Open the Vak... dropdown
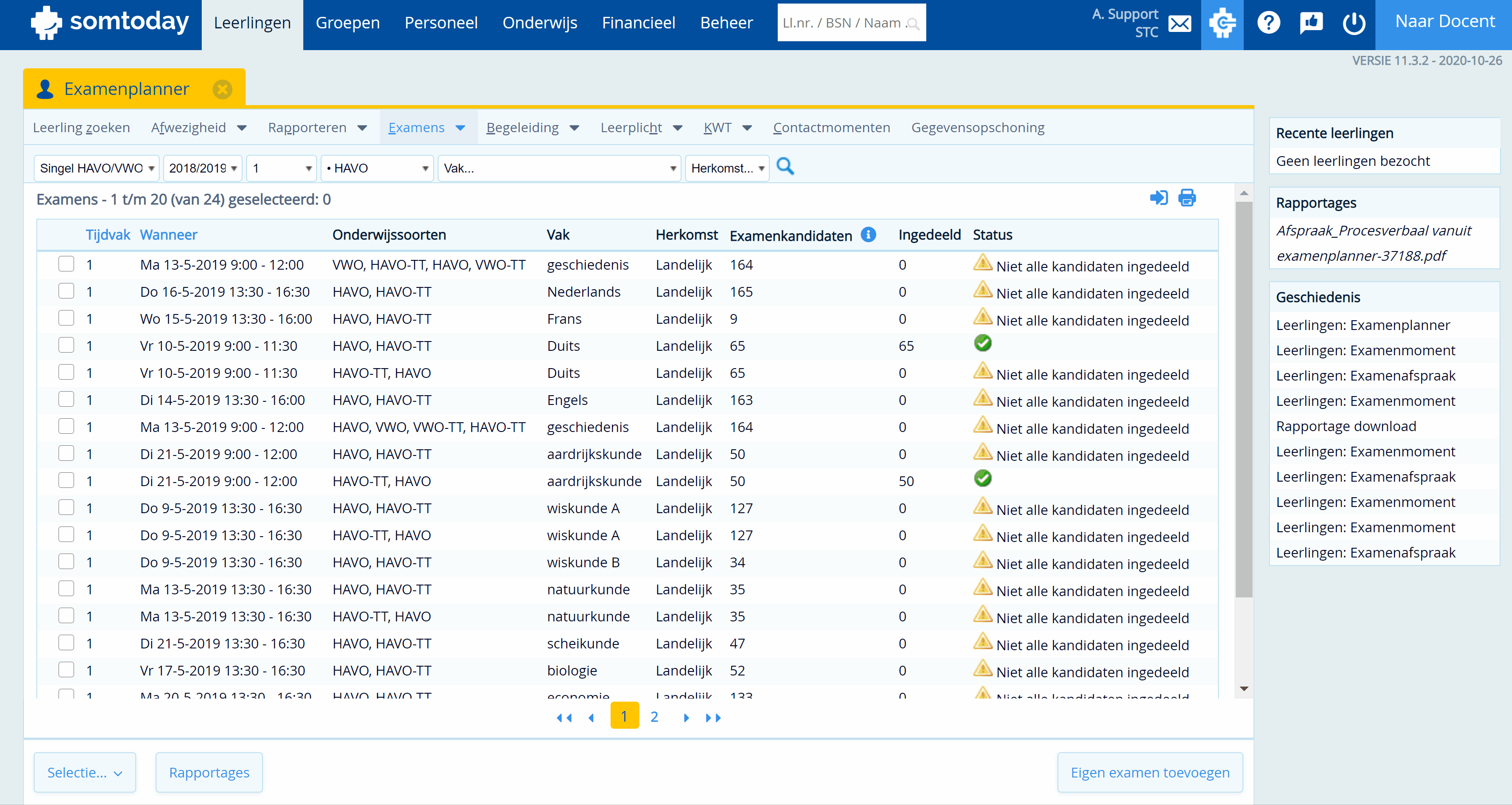 (560, 169)
